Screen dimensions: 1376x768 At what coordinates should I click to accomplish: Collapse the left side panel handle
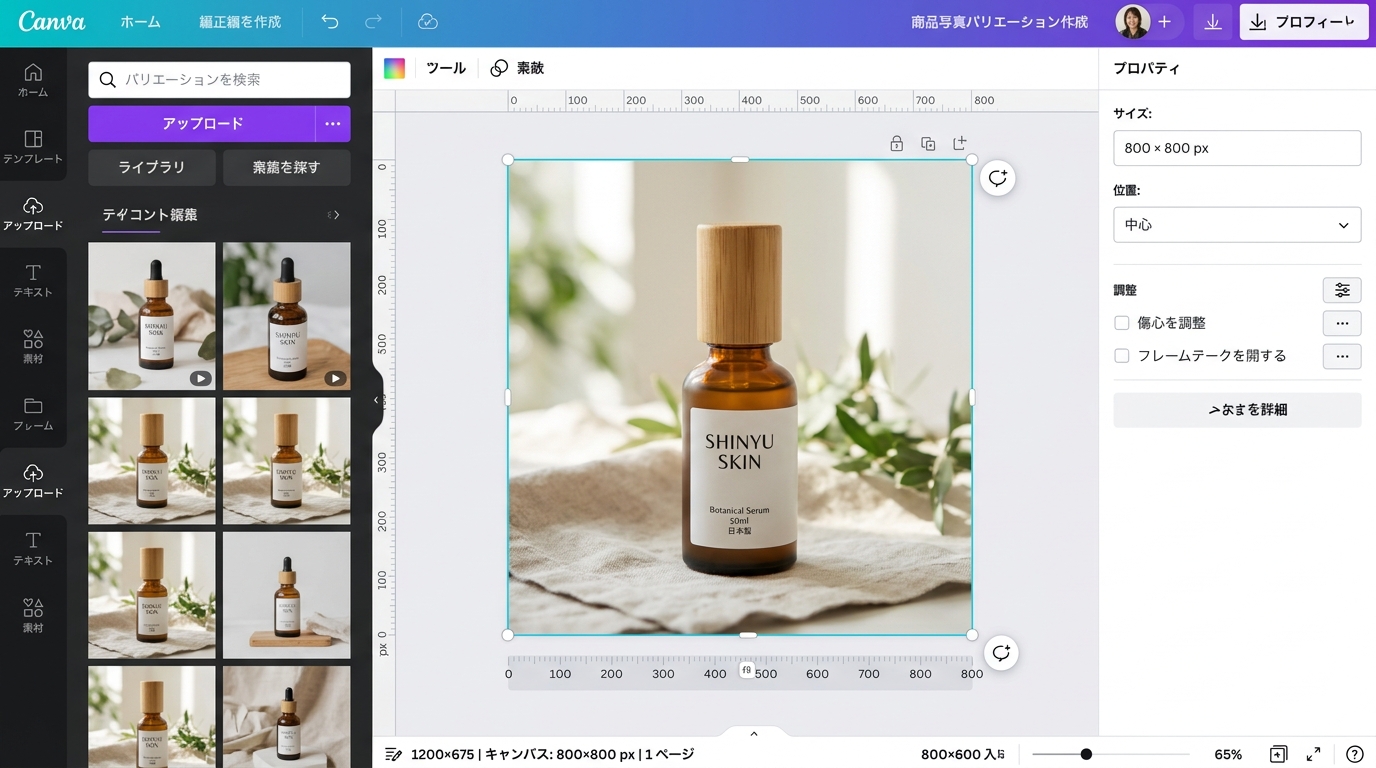click(x=377, y=400)
